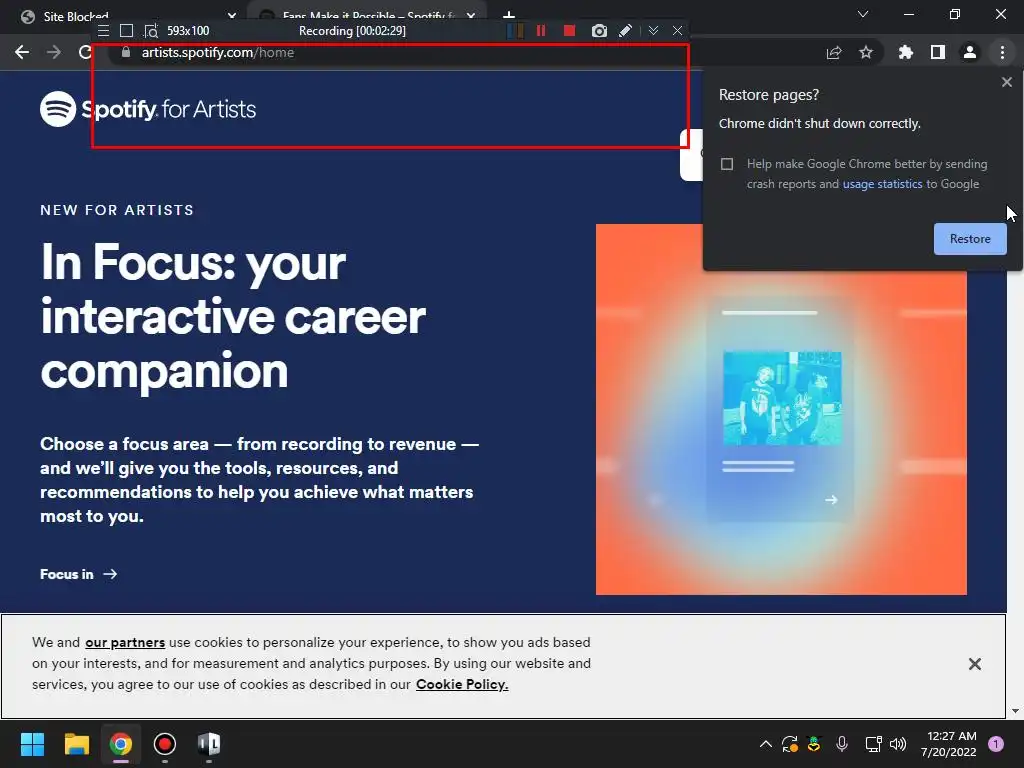Dismiss the cookie banner
This screenshot has height=768, width=1024.
click(974, 664)
